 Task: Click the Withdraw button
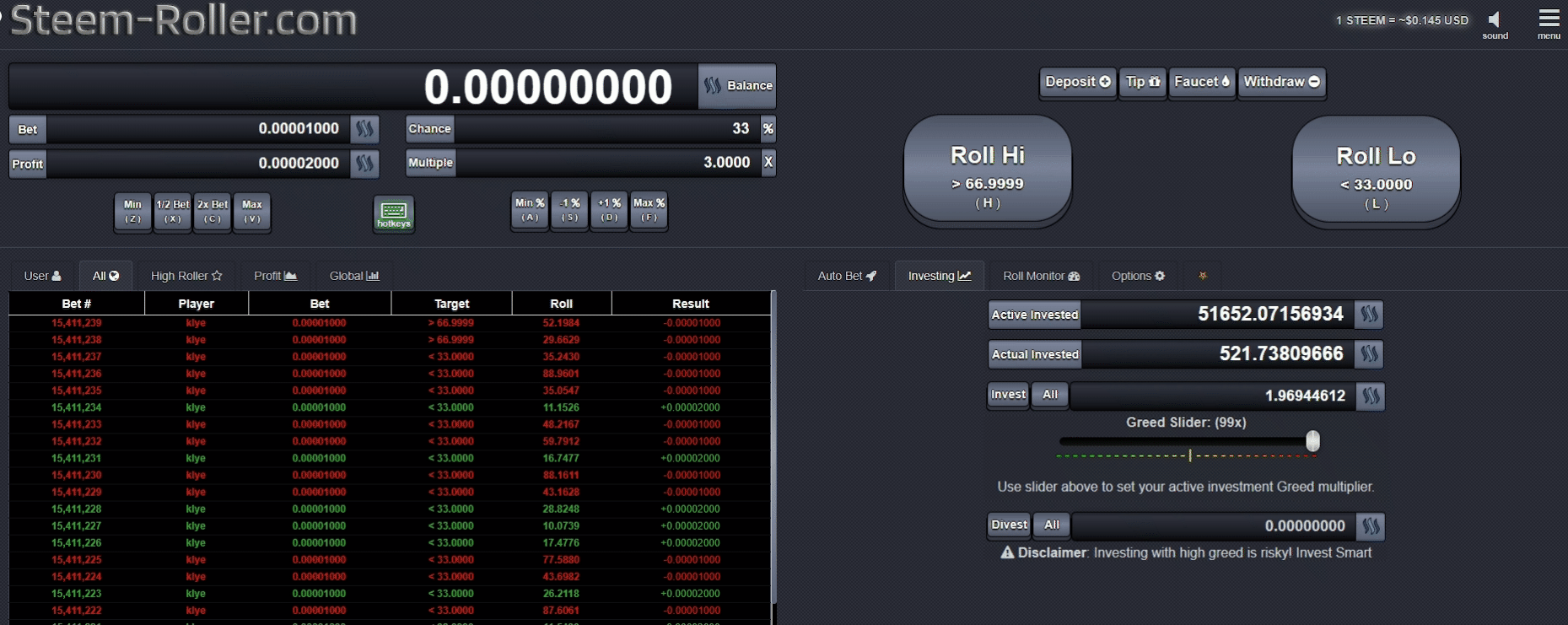[x=1282, y=83]
